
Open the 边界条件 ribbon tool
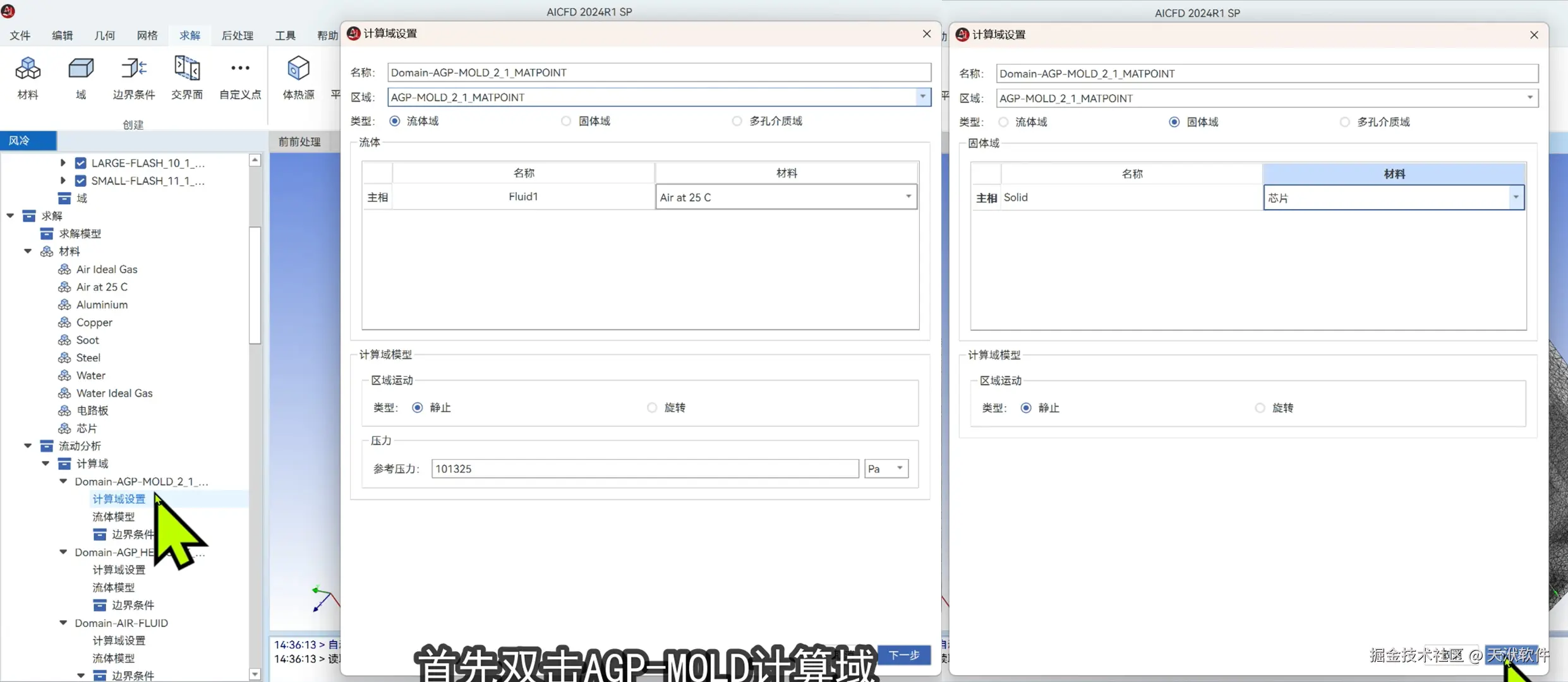click(x=133, y=69)
